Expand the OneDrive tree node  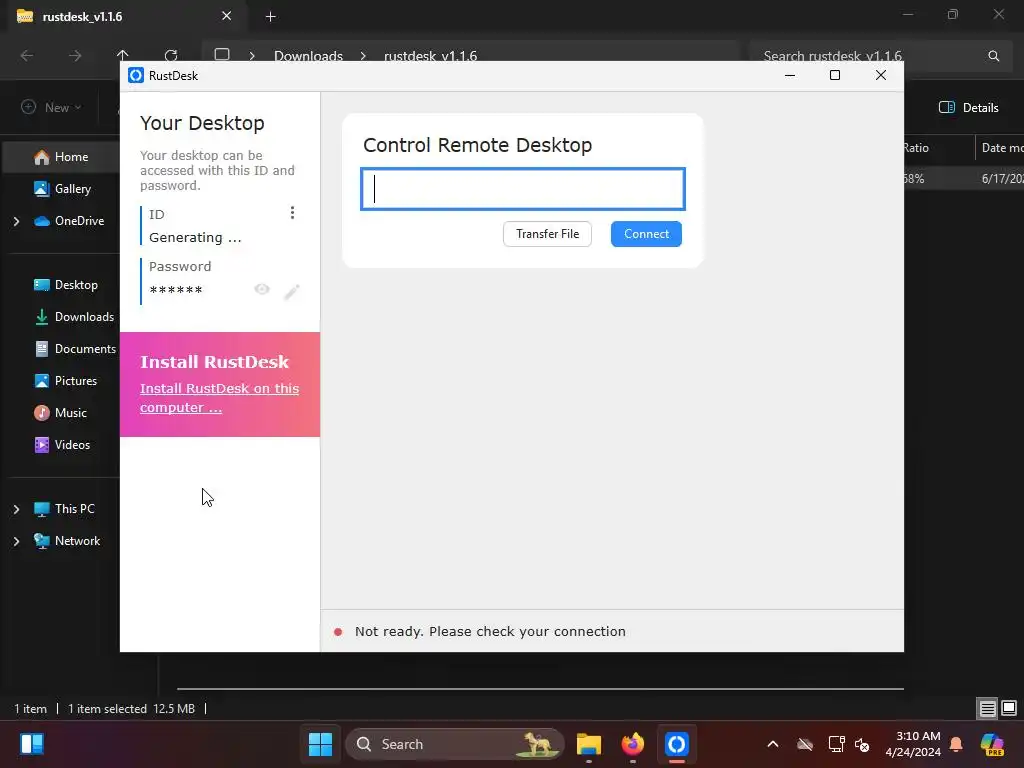16,221
